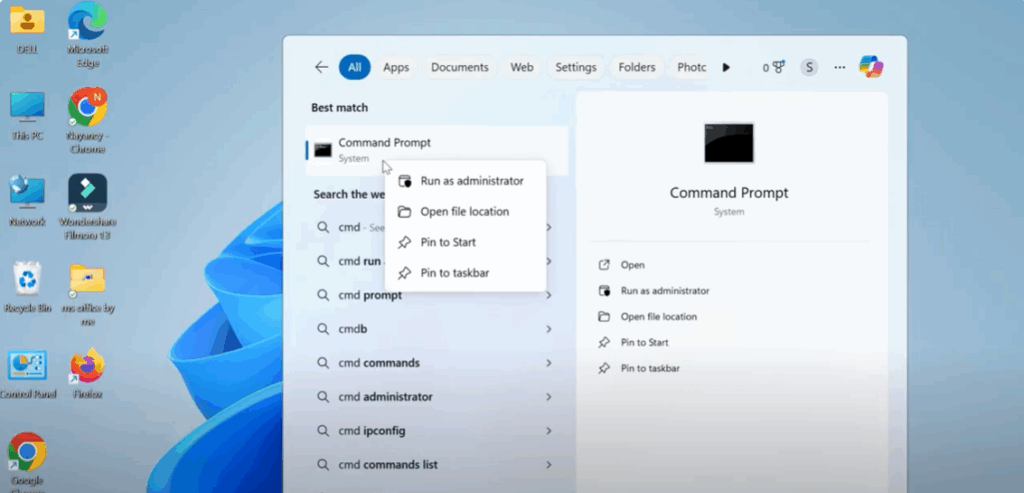Open the Recycle Bin desktop icon

(27, 287)
